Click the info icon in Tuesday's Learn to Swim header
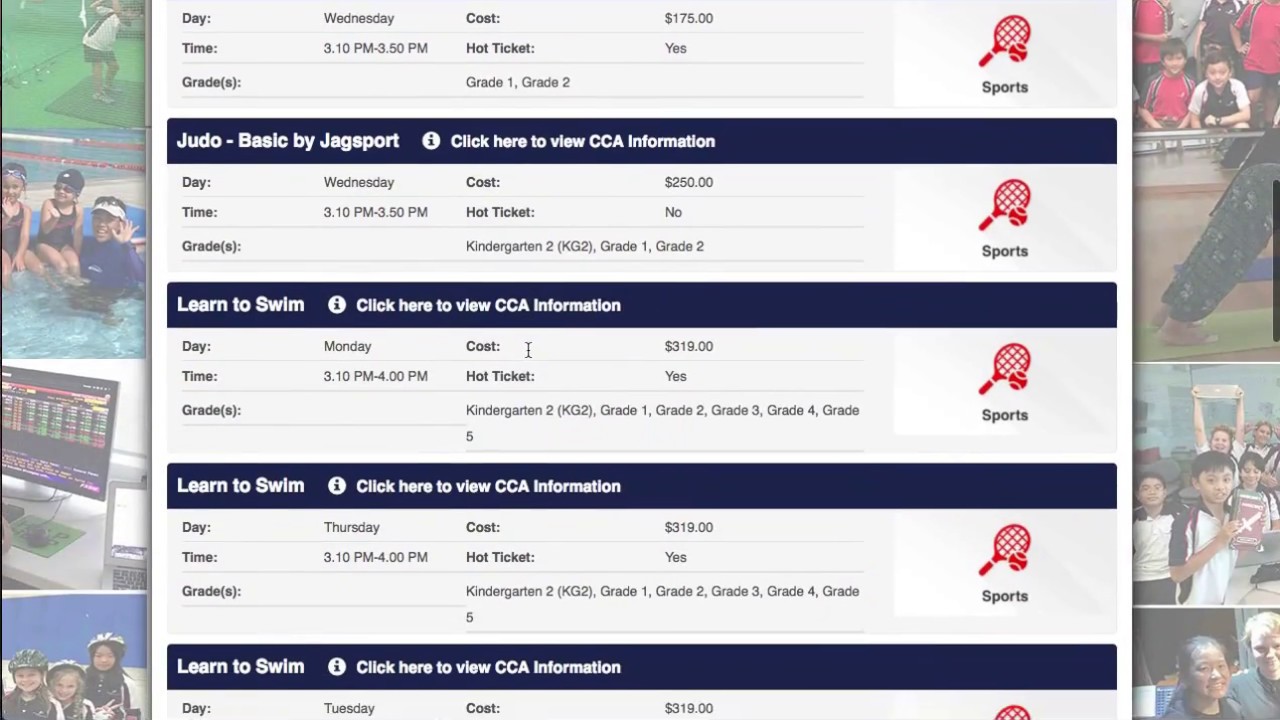 [337, 667]
